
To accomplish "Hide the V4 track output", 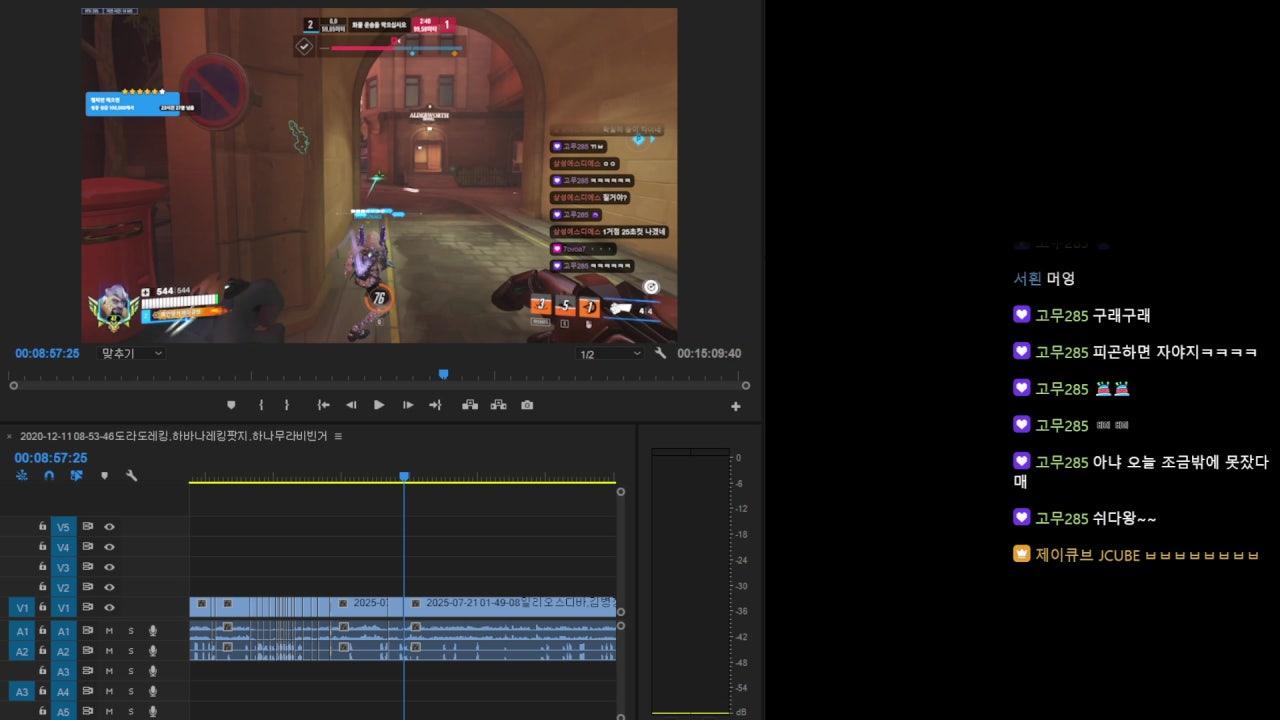I will point(109,547).
